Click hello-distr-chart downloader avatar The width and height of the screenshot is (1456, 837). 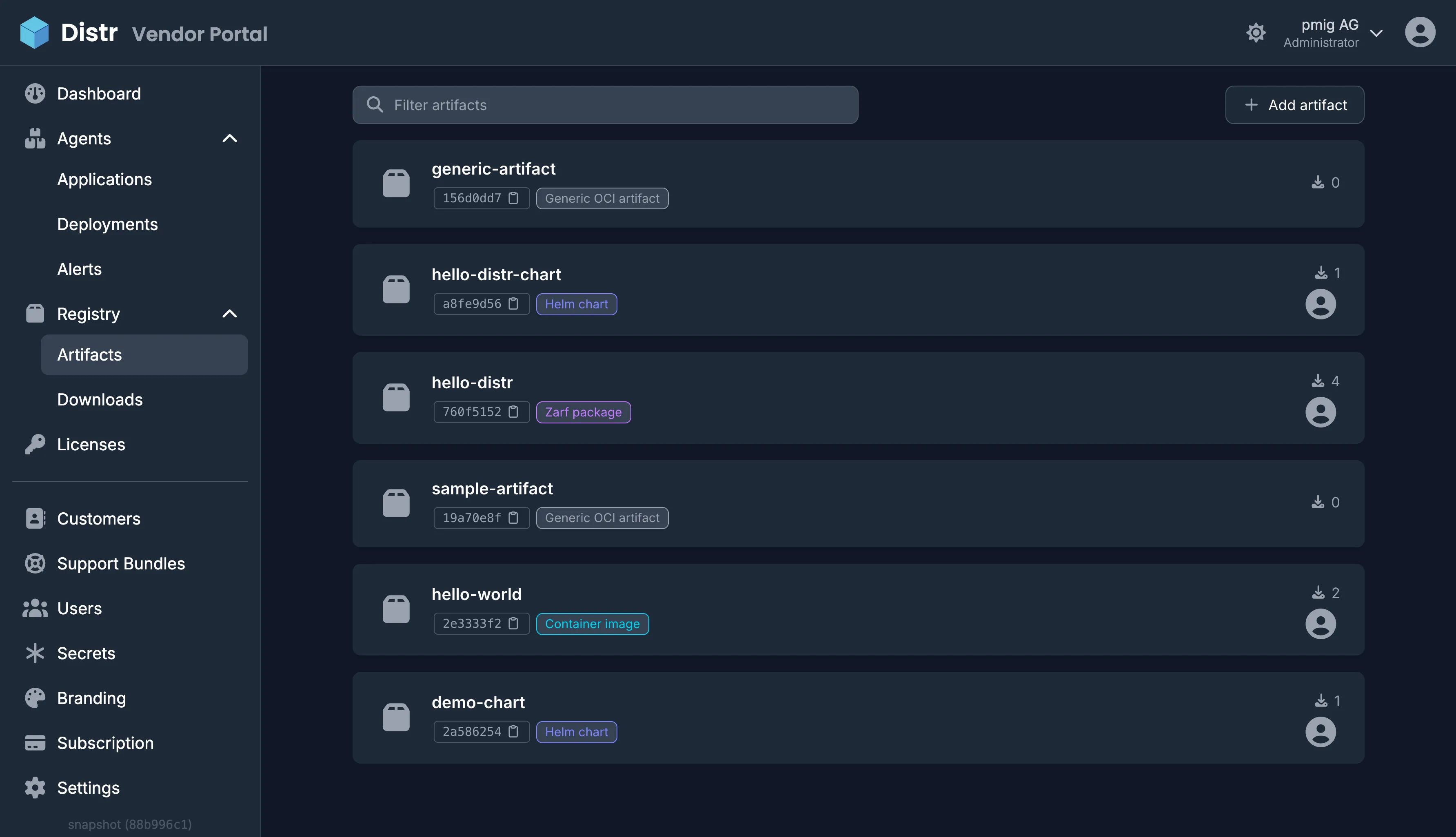point(1320,304)
